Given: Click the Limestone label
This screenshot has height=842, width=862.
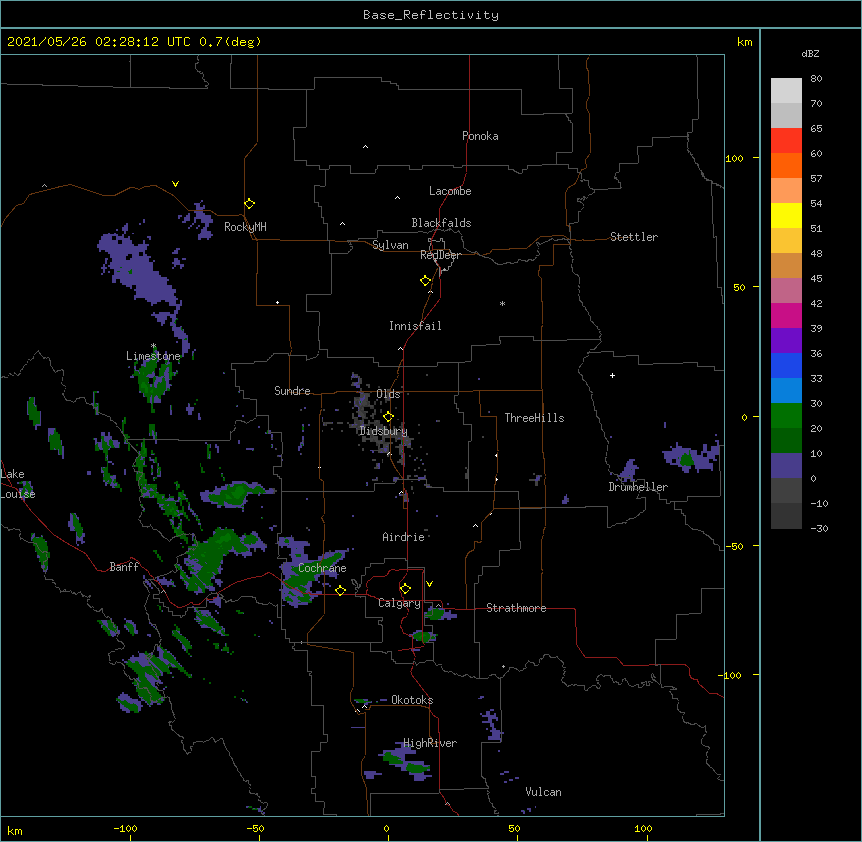Looking at the screenshot, I should point(153,356).
